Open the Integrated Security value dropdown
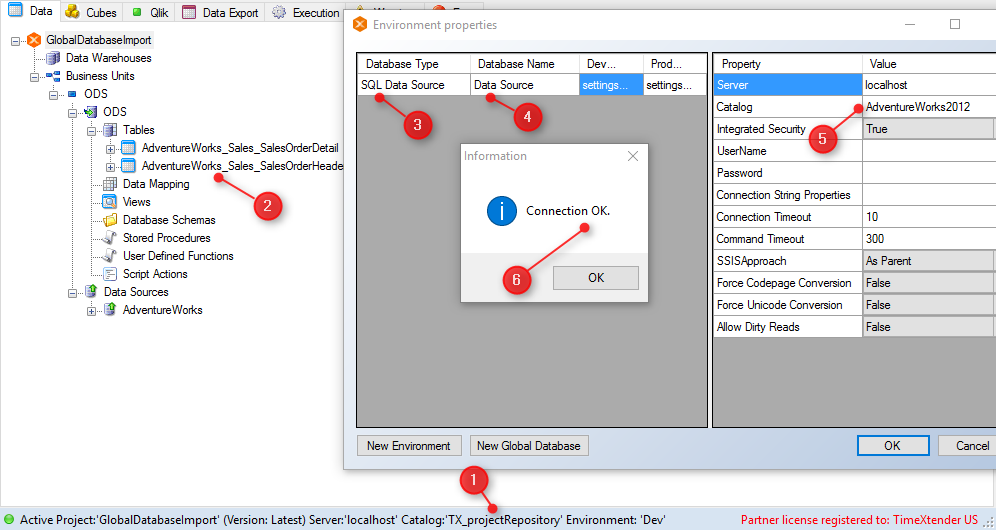This screenshot has width=996, height=530. click(929, 129)
